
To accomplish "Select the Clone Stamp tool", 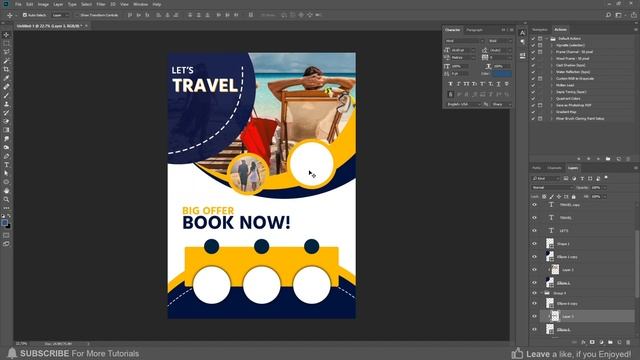I will click(6, 104).
